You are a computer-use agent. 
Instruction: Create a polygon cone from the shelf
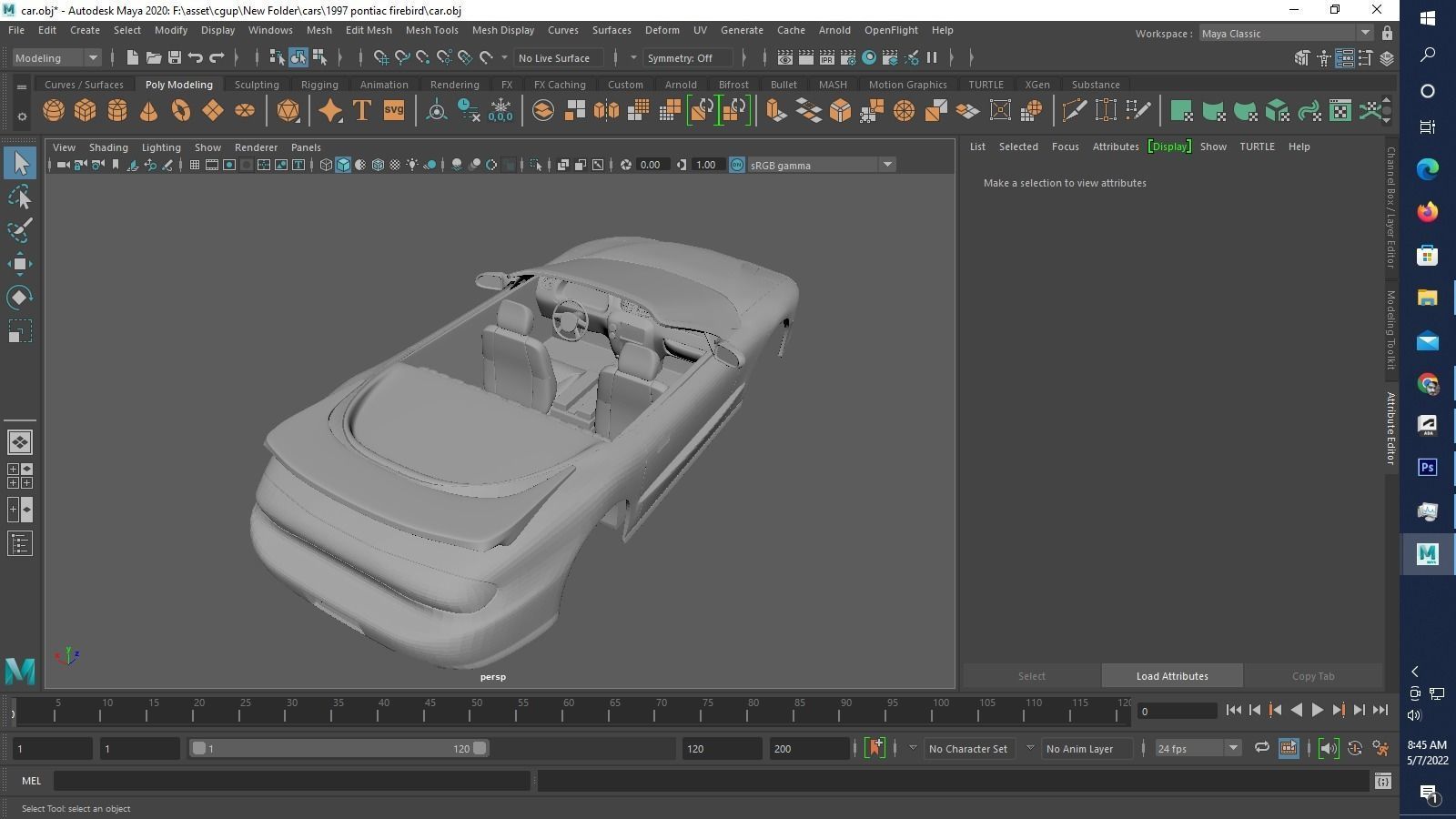pos(148,111)
